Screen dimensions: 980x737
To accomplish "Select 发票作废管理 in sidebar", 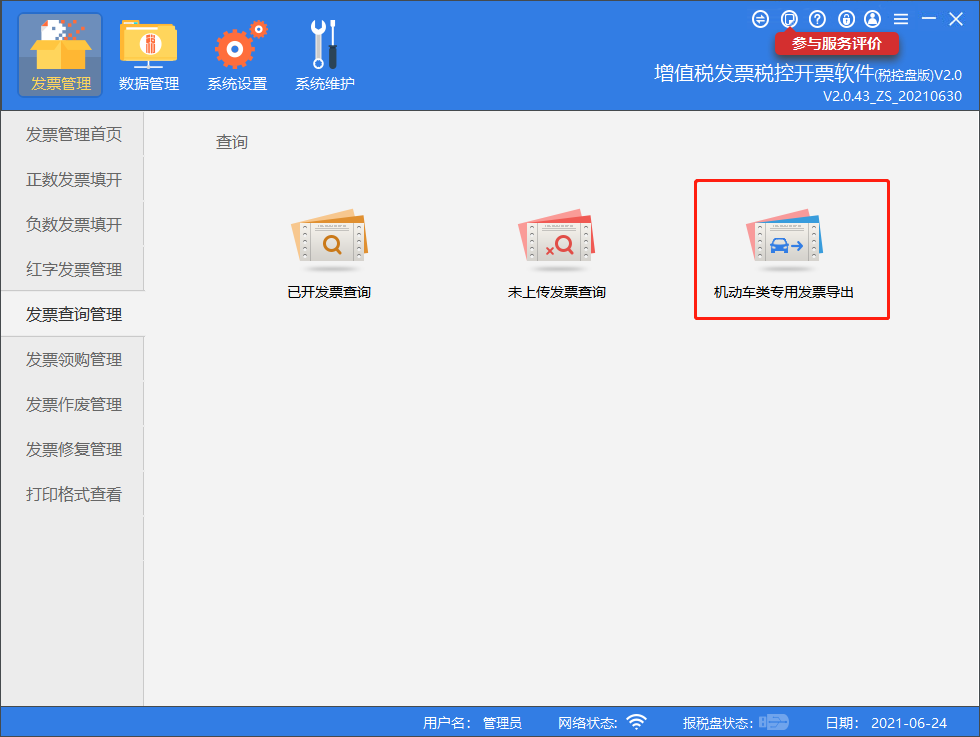I will point(73,405).
